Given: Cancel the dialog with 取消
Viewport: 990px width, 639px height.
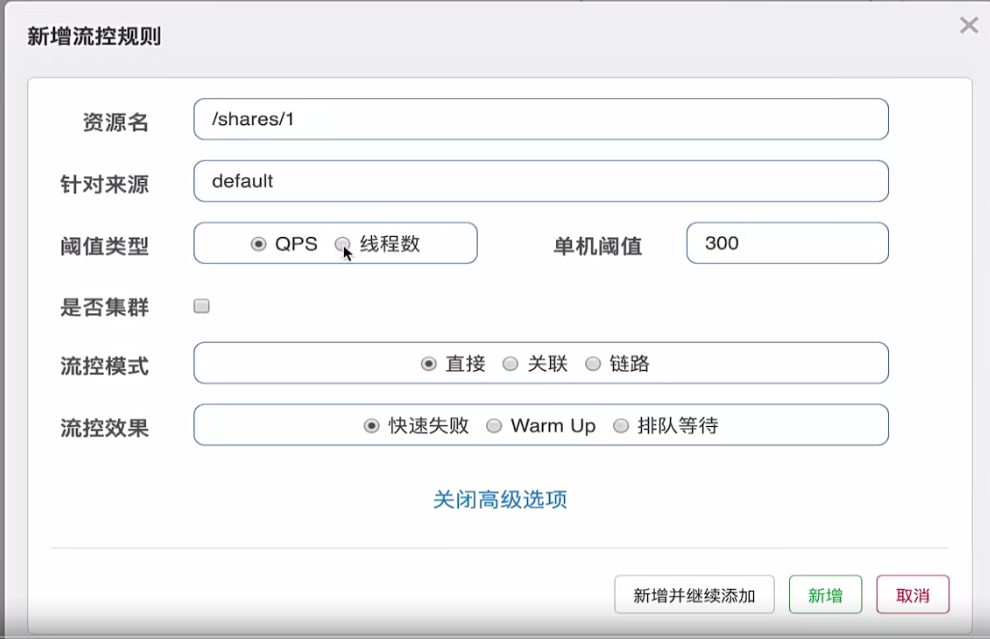Looking at the screenshot, I should point(912,595).
